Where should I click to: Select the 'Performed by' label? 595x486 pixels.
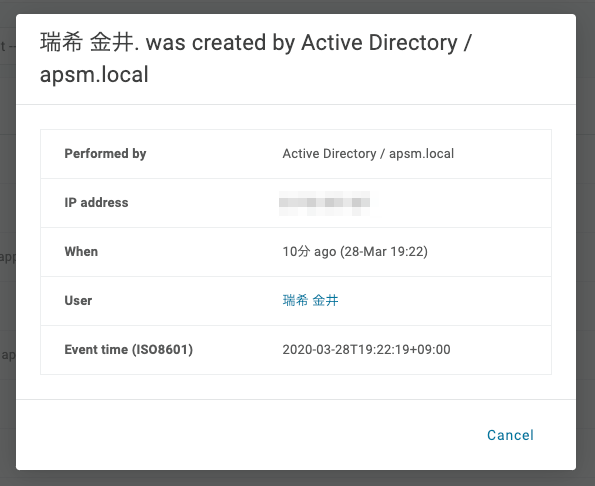[x=105, y=154]
